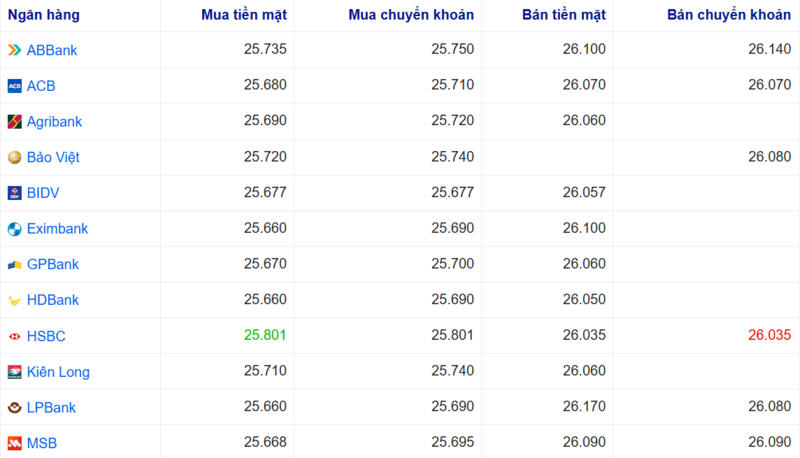Open the HSBC bank link

coord(46,336)
